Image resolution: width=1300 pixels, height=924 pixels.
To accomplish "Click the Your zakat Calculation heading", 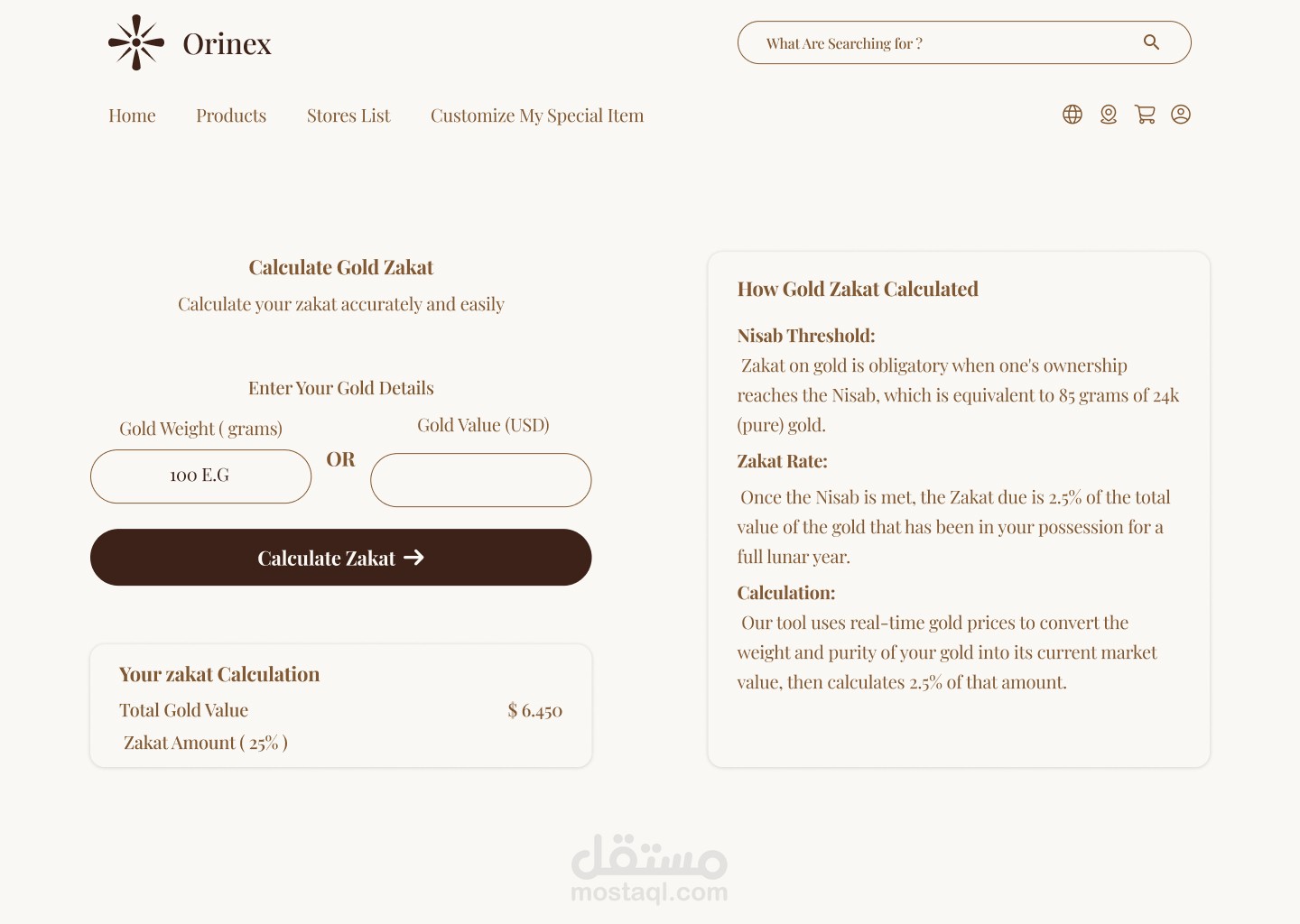I will 219,674.
